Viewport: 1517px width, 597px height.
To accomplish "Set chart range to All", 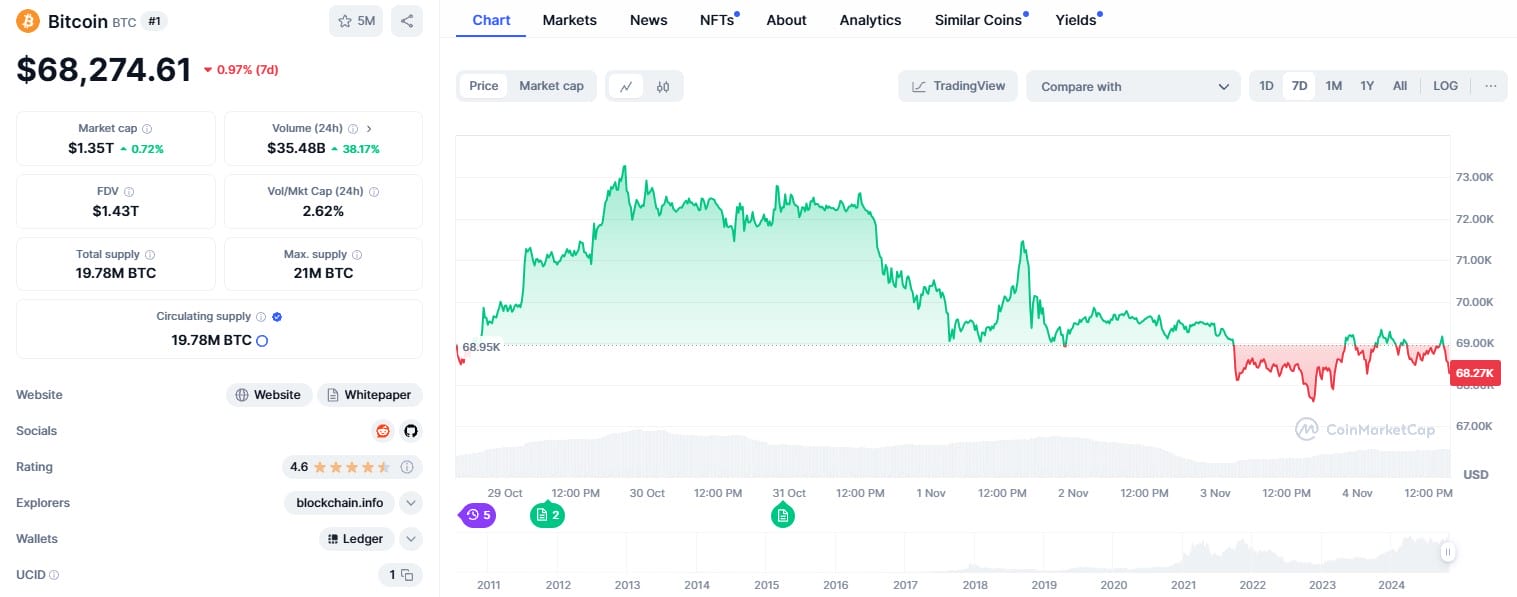I will [1400, 86].
